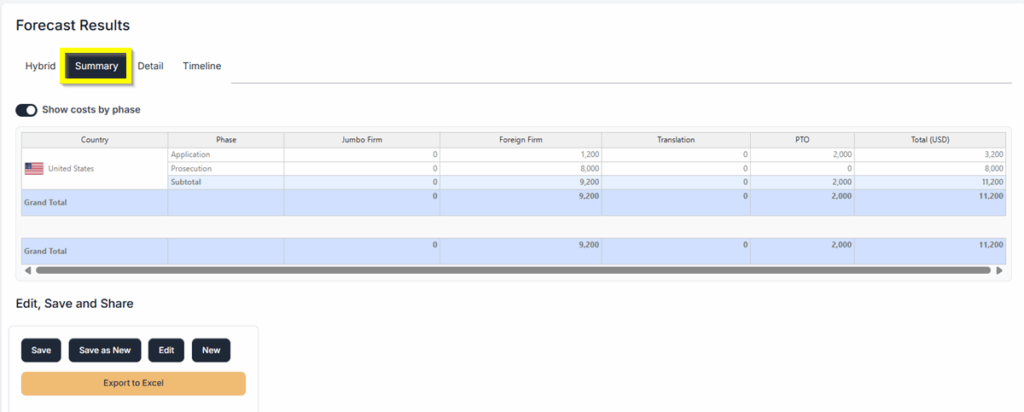Open the Detail tab
1024x412 pixels.
[150, 66]
